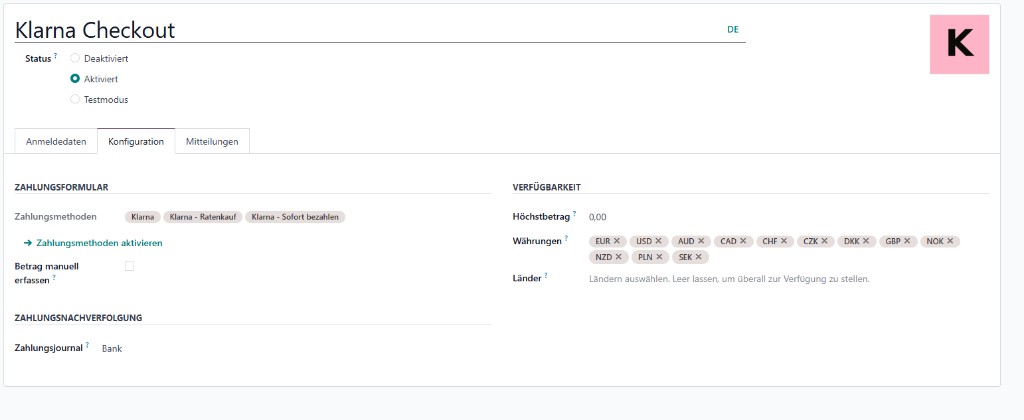This screenshot has height=420, width=1024.
Task: Switch to the Konfiguration tab
Action: point(136,142)
